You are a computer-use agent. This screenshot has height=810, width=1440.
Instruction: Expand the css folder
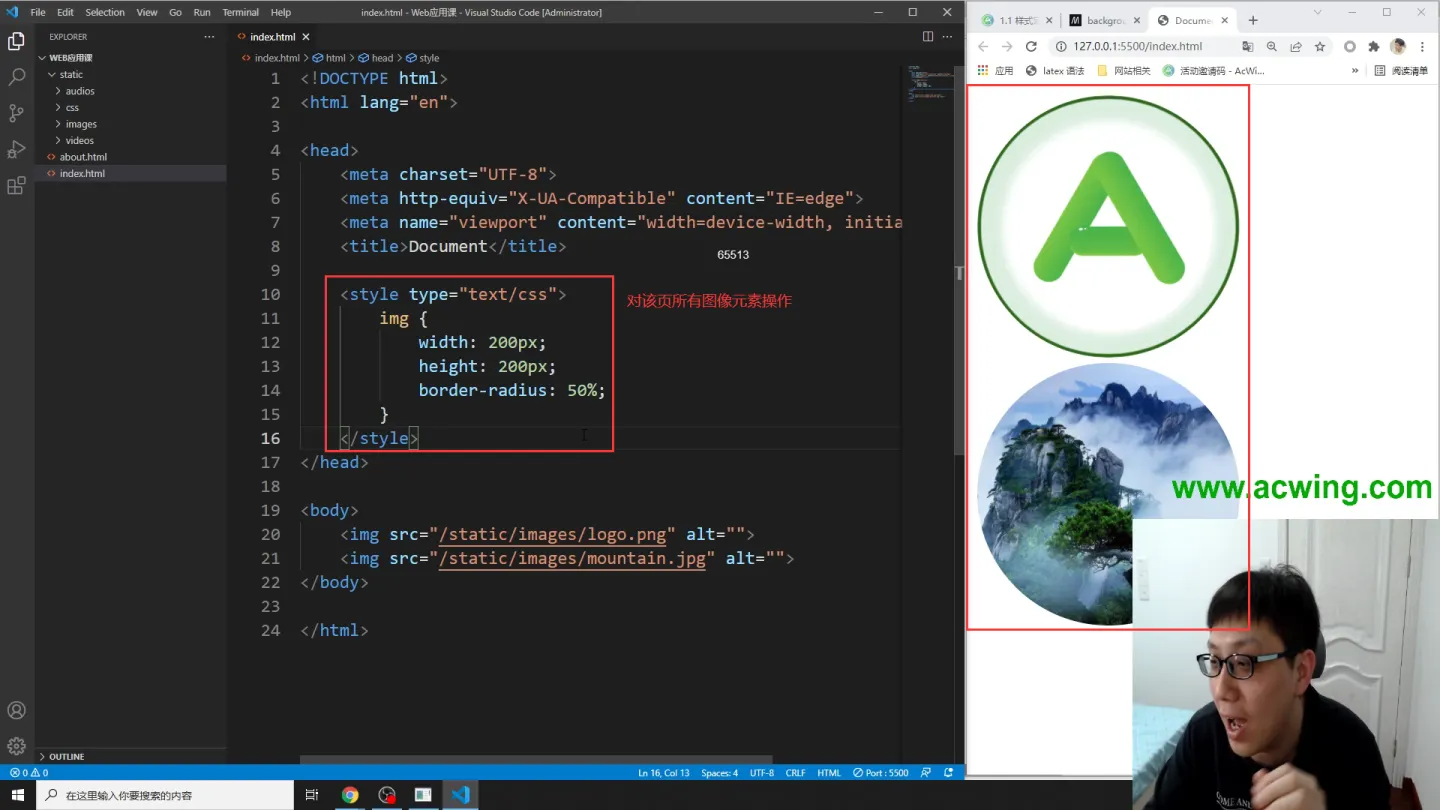coord(70,107)
